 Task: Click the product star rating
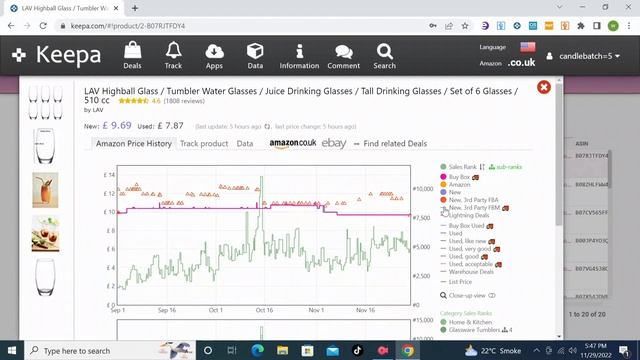point(133,101)
